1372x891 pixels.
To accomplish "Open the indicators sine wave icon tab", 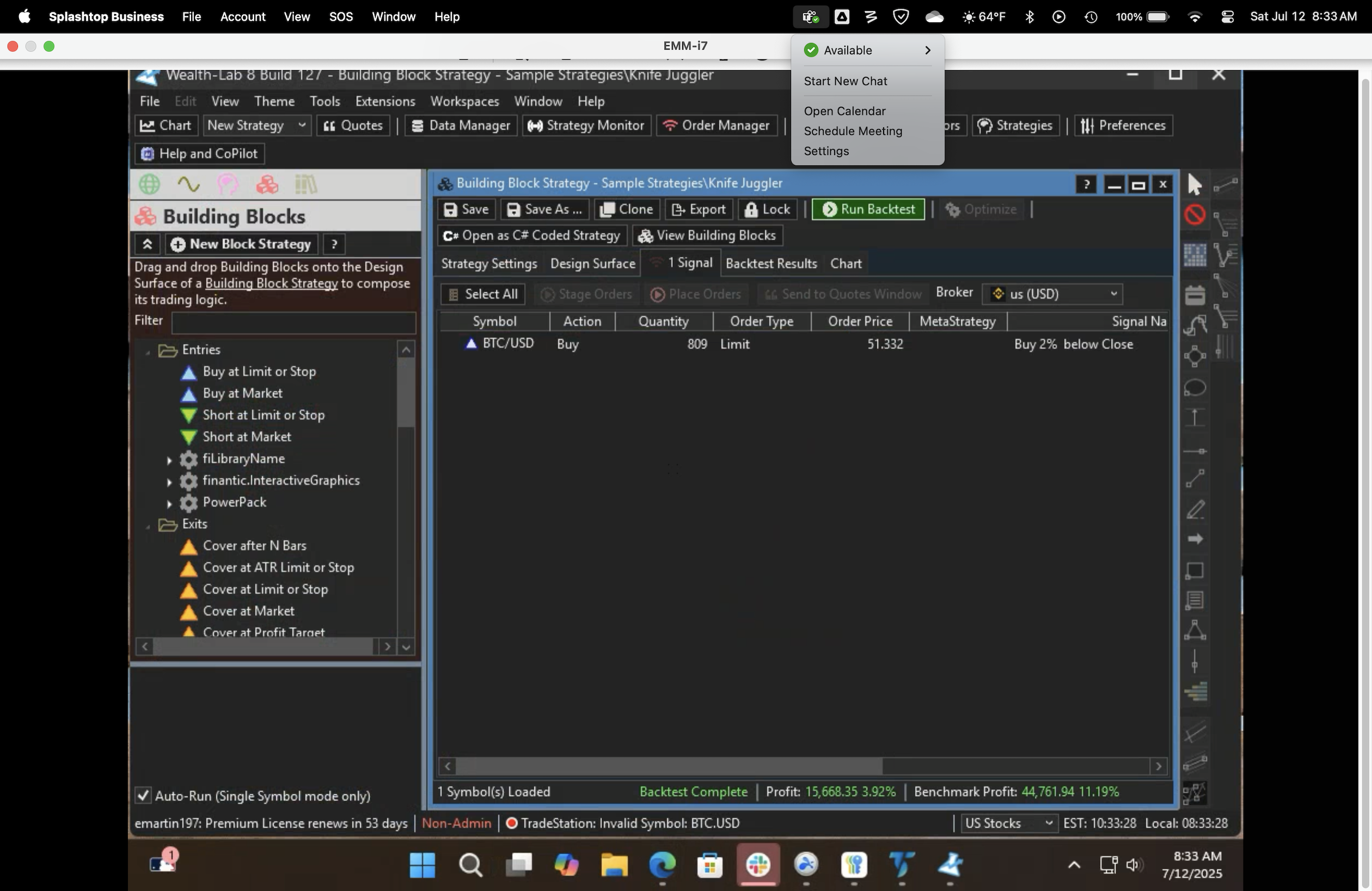I will click(188, 185).
